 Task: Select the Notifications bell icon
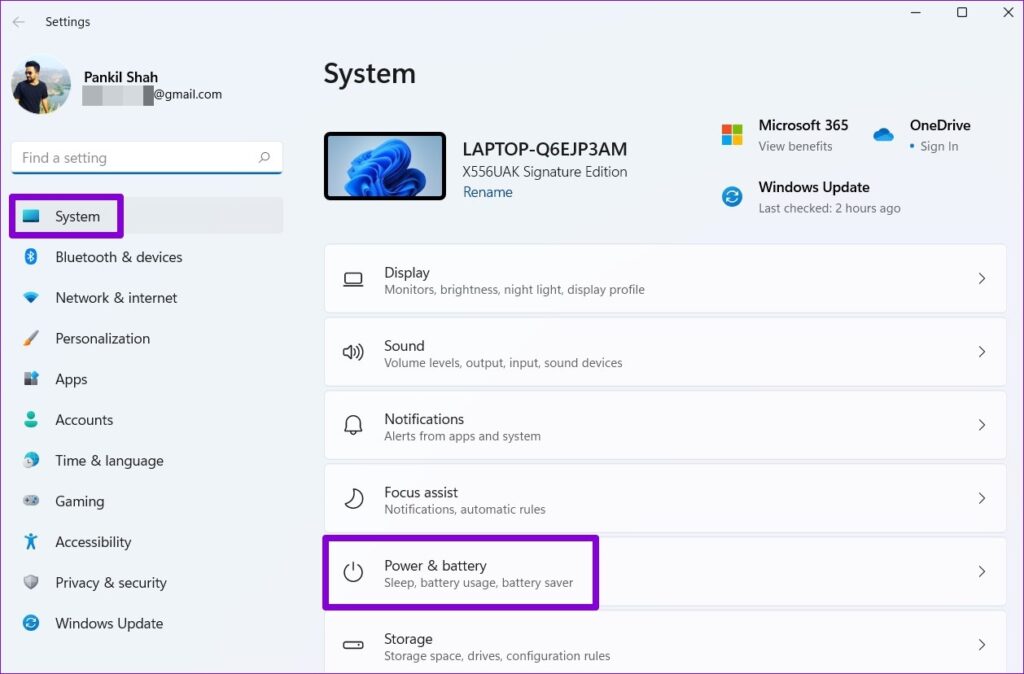coord(353,424)
